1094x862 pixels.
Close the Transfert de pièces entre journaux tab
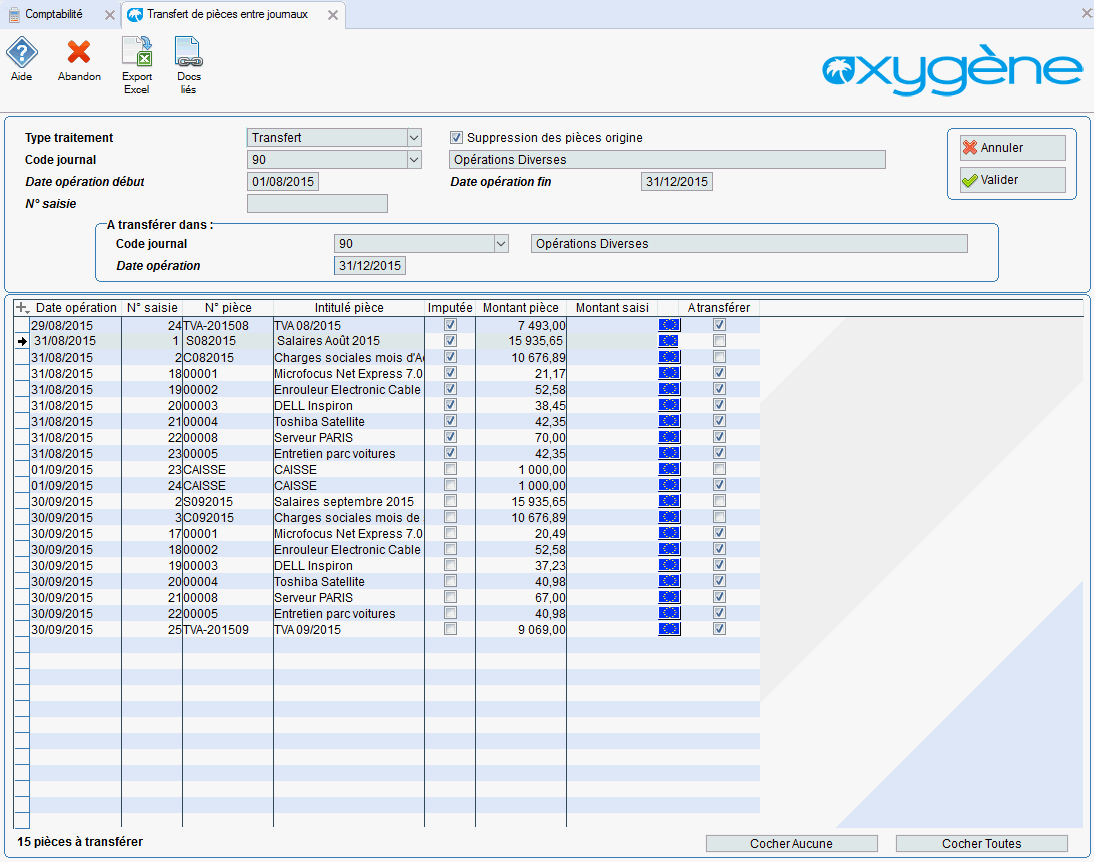333,15
